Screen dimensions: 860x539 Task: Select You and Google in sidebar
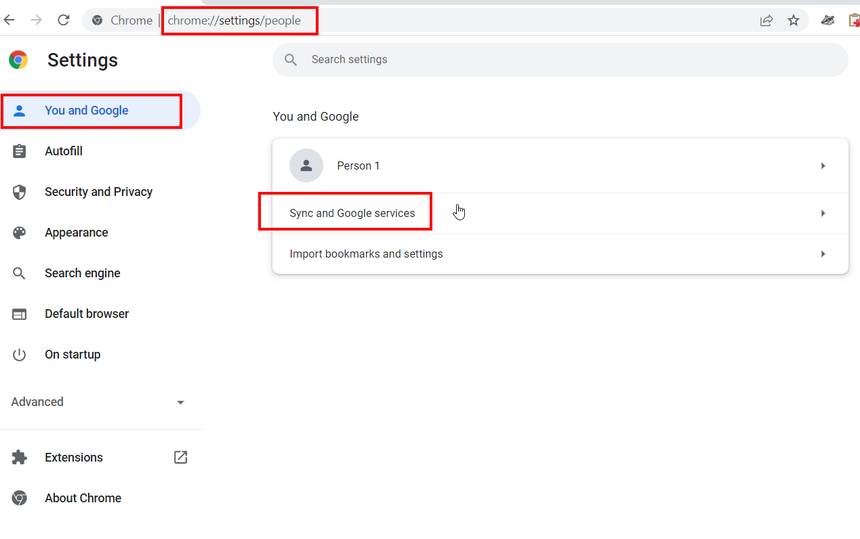[86, 111]
